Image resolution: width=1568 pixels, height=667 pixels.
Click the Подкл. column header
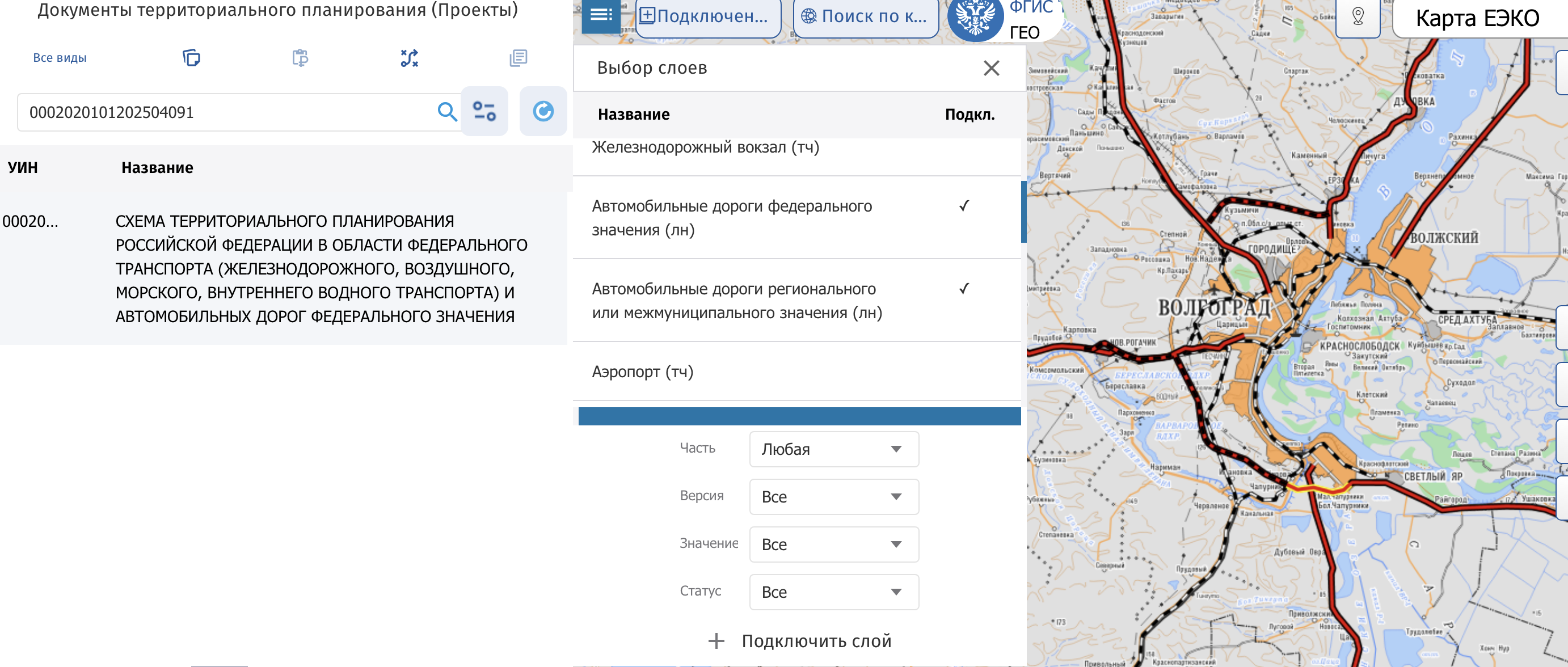[970, 115]
